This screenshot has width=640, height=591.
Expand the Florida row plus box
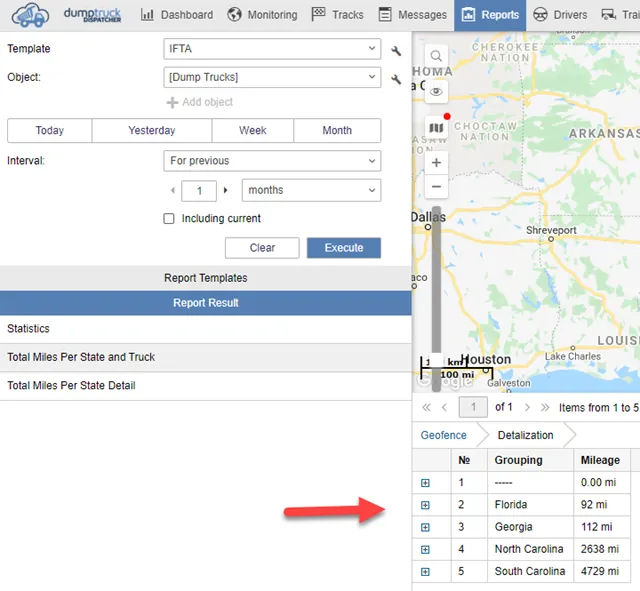425,505
